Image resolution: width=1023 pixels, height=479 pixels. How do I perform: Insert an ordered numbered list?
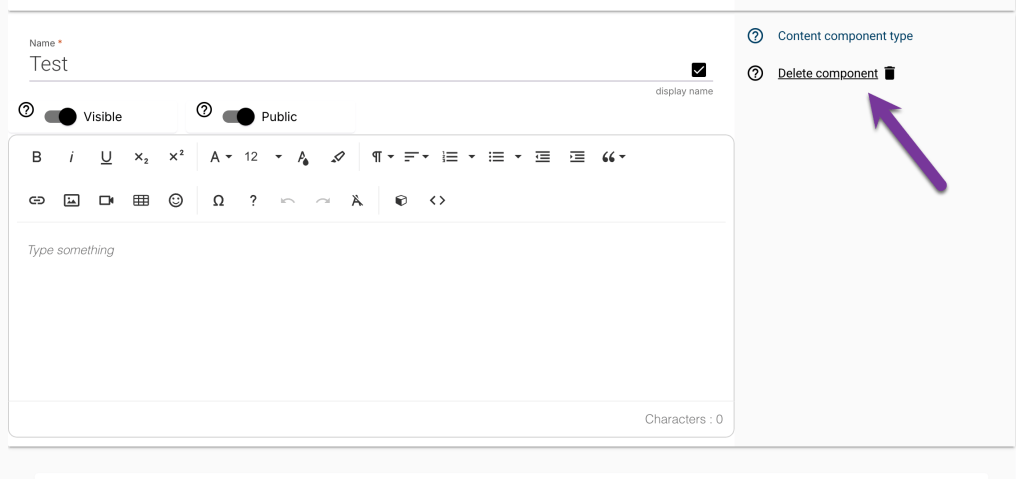(x=450, y=157)
